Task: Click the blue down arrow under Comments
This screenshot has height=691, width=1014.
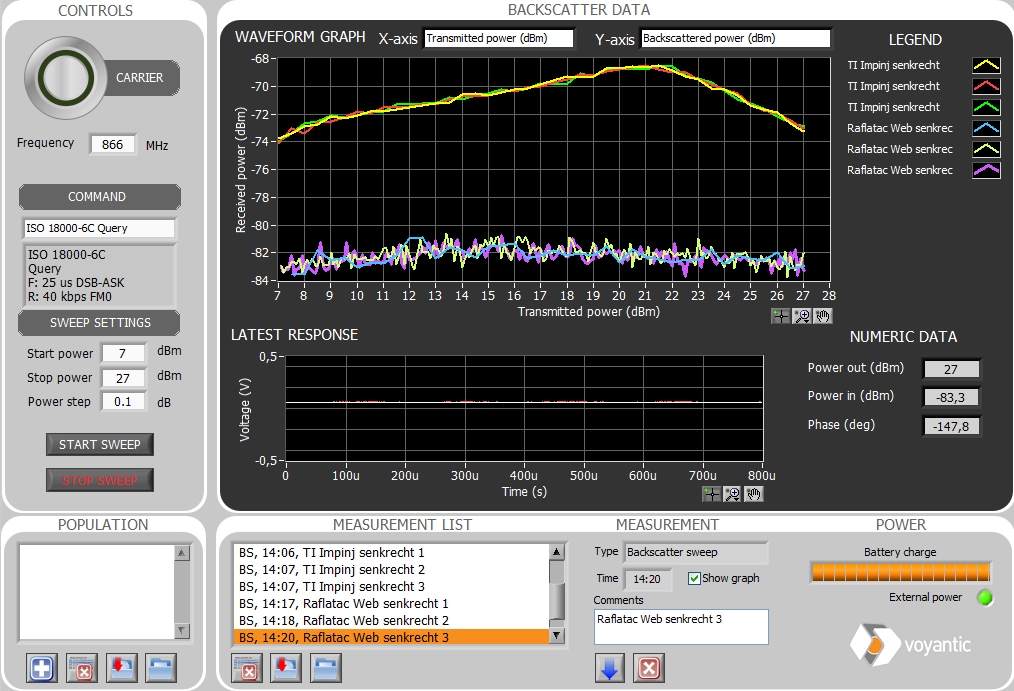Action: click(x=609, y=667)
